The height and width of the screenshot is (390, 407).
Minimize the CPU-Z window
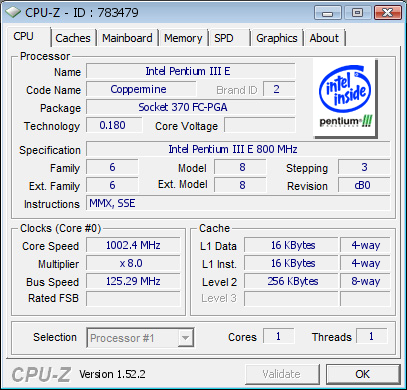pyautogui.click(x=328, y=13)
